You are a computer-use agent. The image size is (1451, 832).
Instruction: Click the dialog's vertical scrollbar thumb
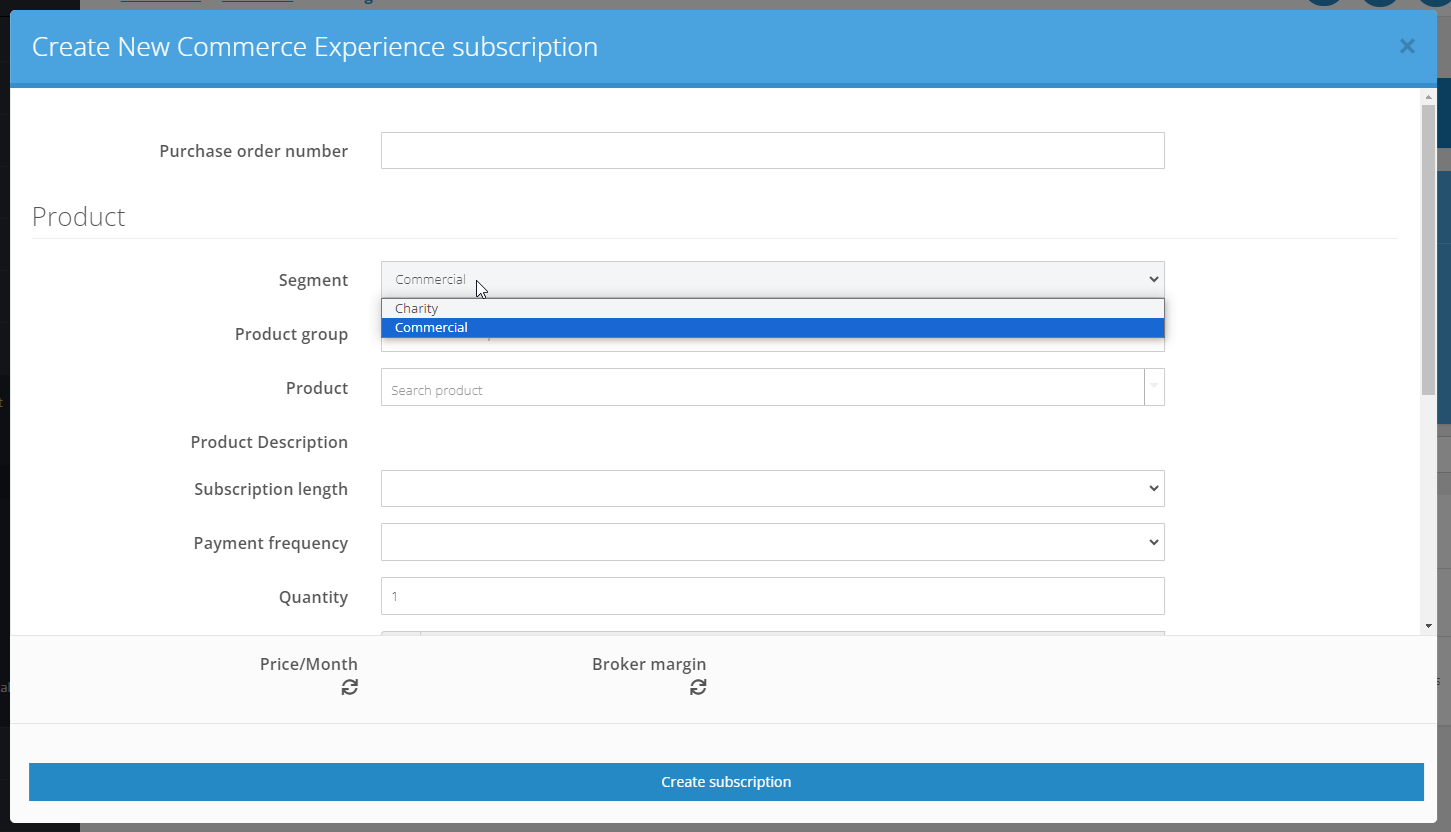pyautogui.click(x=1428, y=248)
